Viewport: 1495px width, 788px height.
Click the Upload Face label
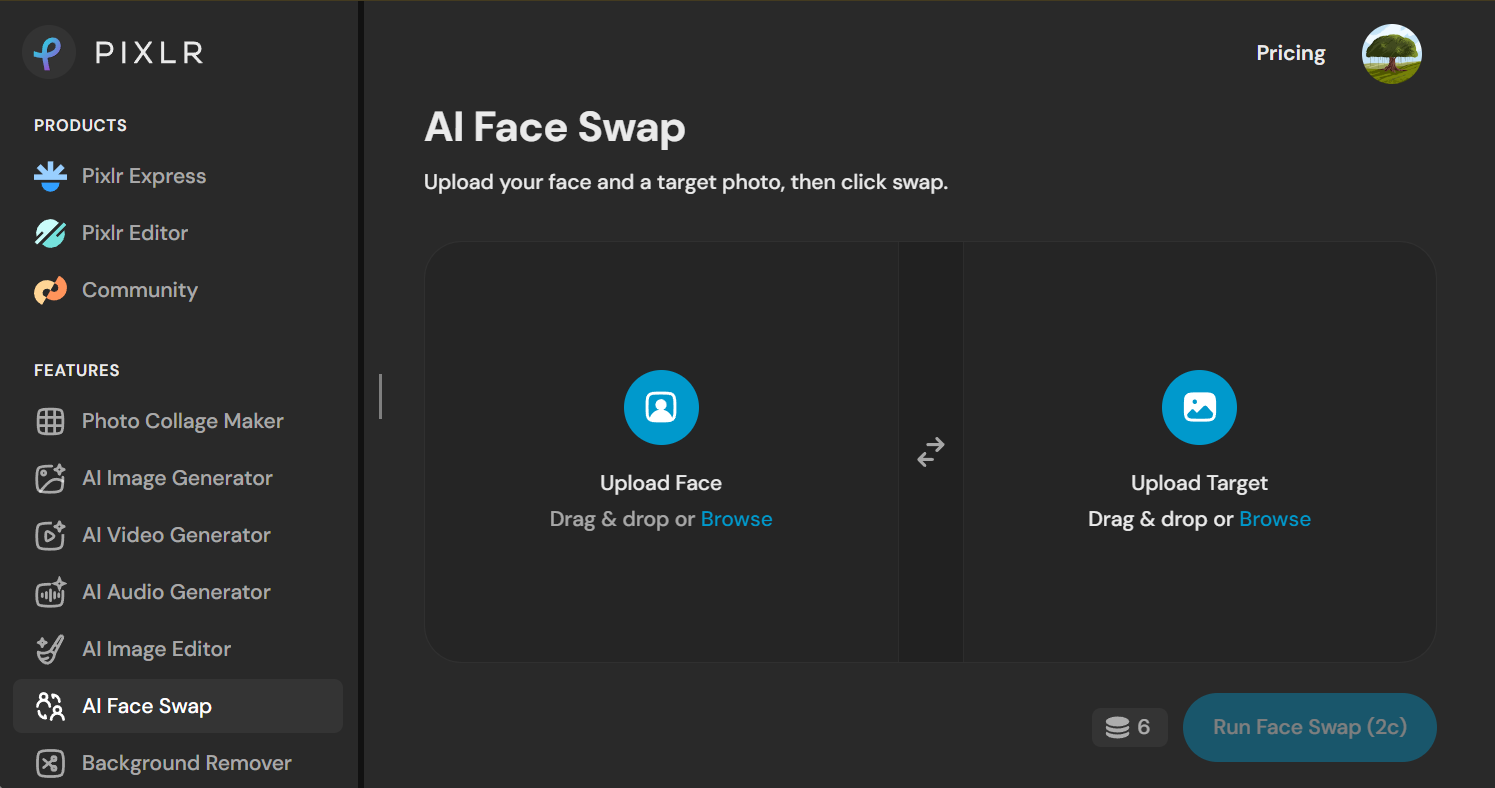pos(661,483)
